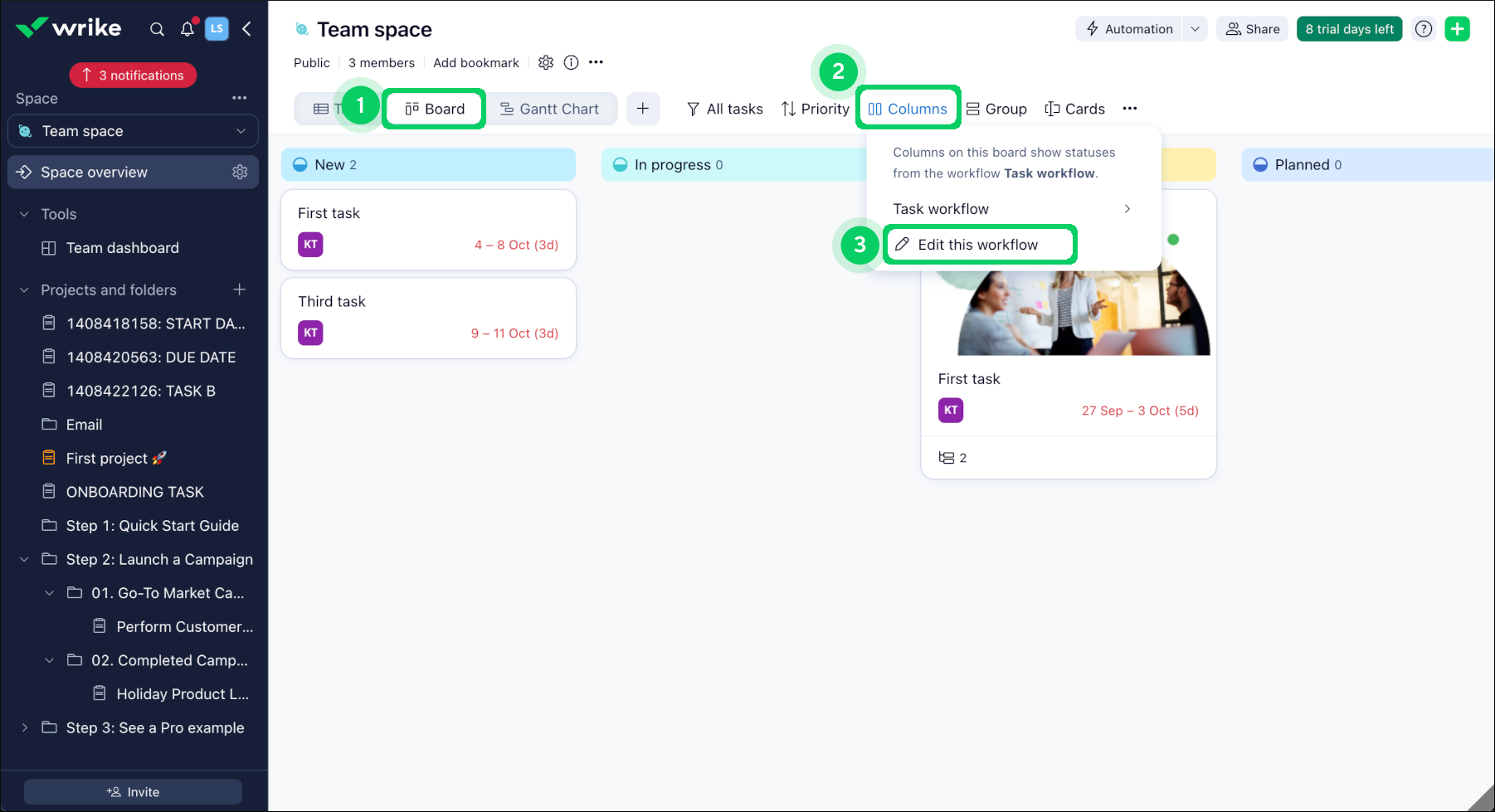Expand the Step 3: See a Pro example folder
The image size is (1495, 812).
(23, 727)
